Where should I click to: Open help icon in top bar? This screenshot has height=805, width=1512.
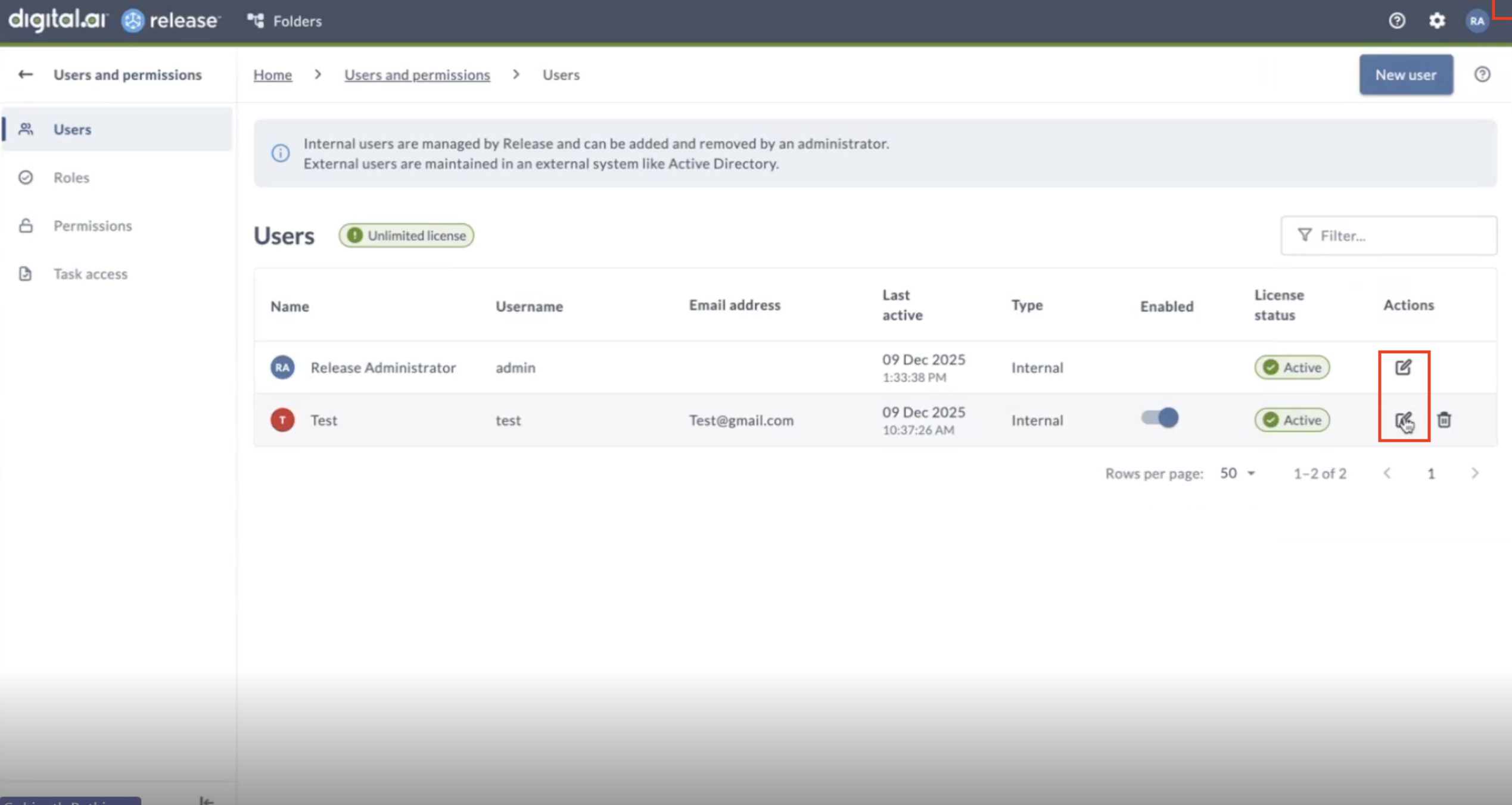pyautogui.click(x=1397, y=21)
